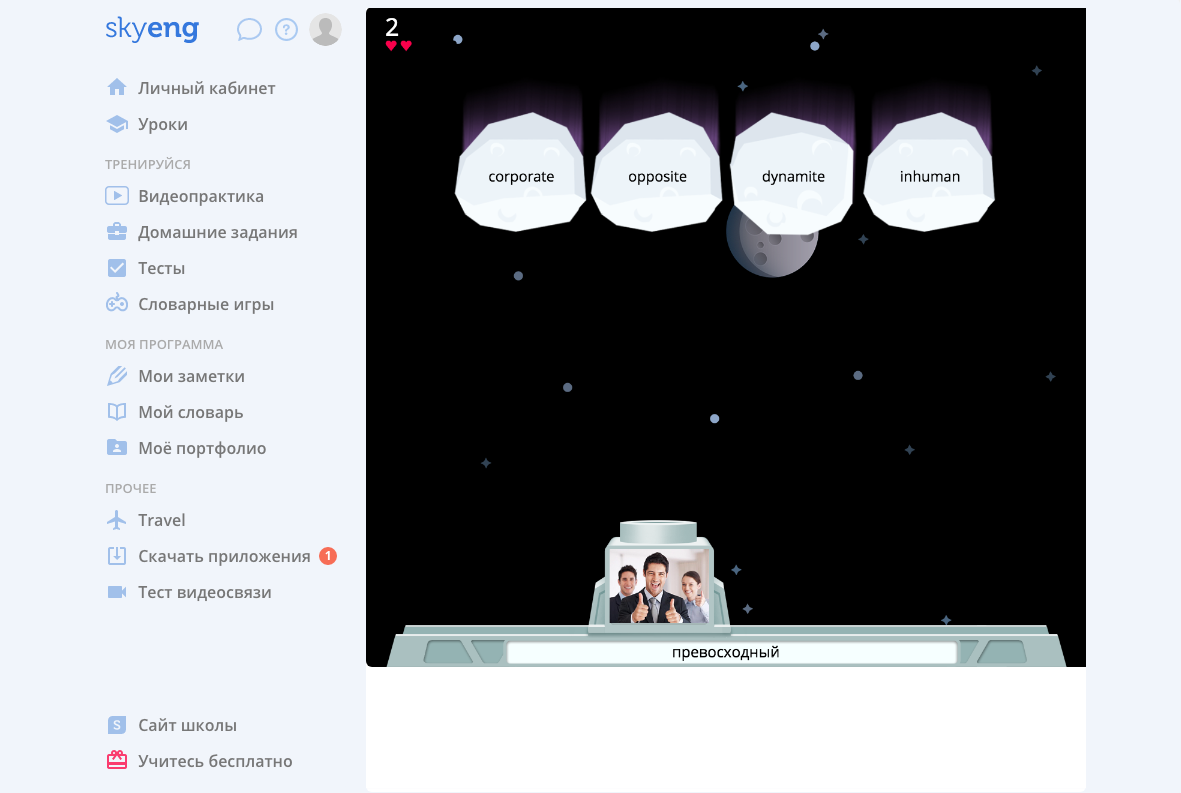The height and width of the screenshot is (793, 1181).
Task: Click the gift icon beside Учитесь бесплатно
Action: pyautogui.click(x=117, y=760)
